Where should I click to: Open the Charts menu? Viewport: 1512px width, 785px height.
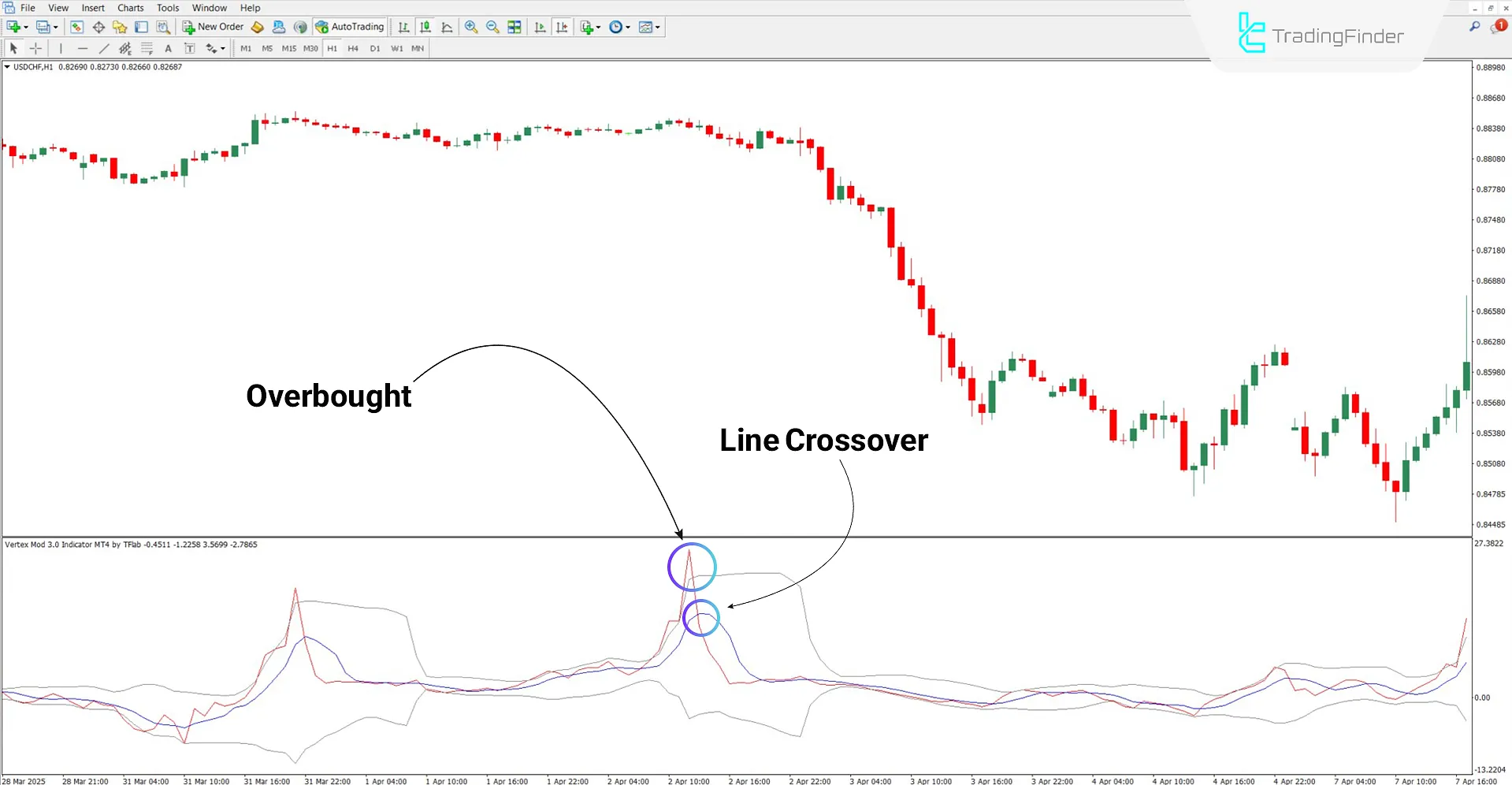tap(130, 7)
